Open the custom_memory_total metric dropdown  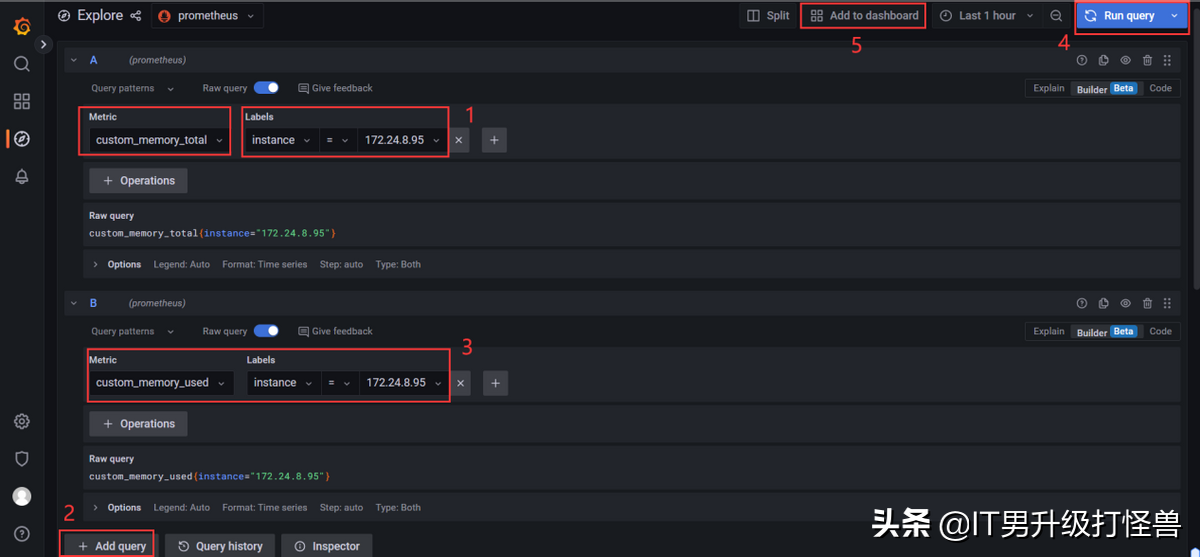pyautogui.click(x=159, y=140)
